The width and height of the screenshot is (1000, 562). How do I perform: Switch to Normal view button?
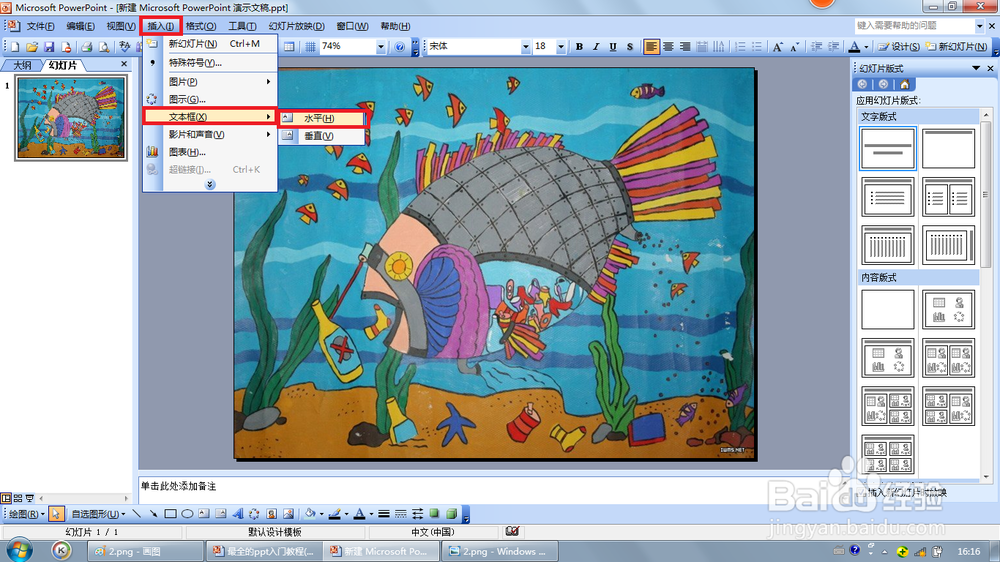[x=6, y=498]
